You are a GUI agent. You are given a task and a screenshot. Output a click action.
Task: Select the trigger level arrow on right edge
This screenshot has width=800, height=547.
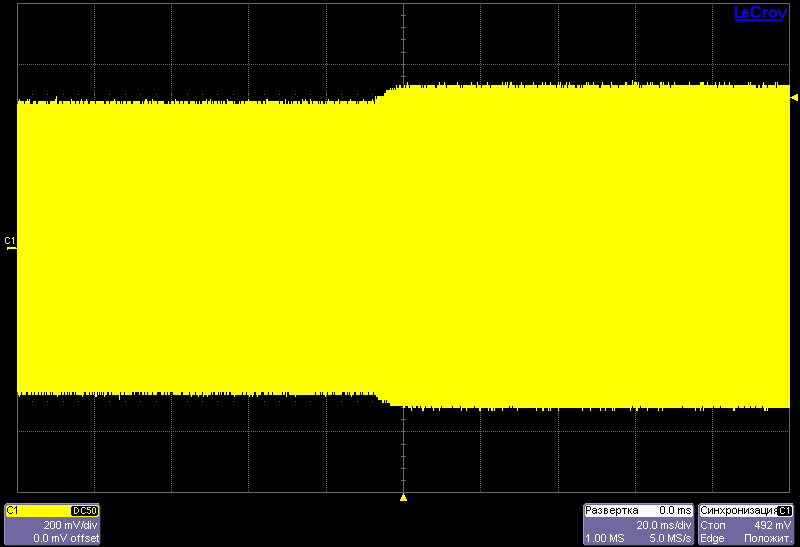click(x=794, y=97)
